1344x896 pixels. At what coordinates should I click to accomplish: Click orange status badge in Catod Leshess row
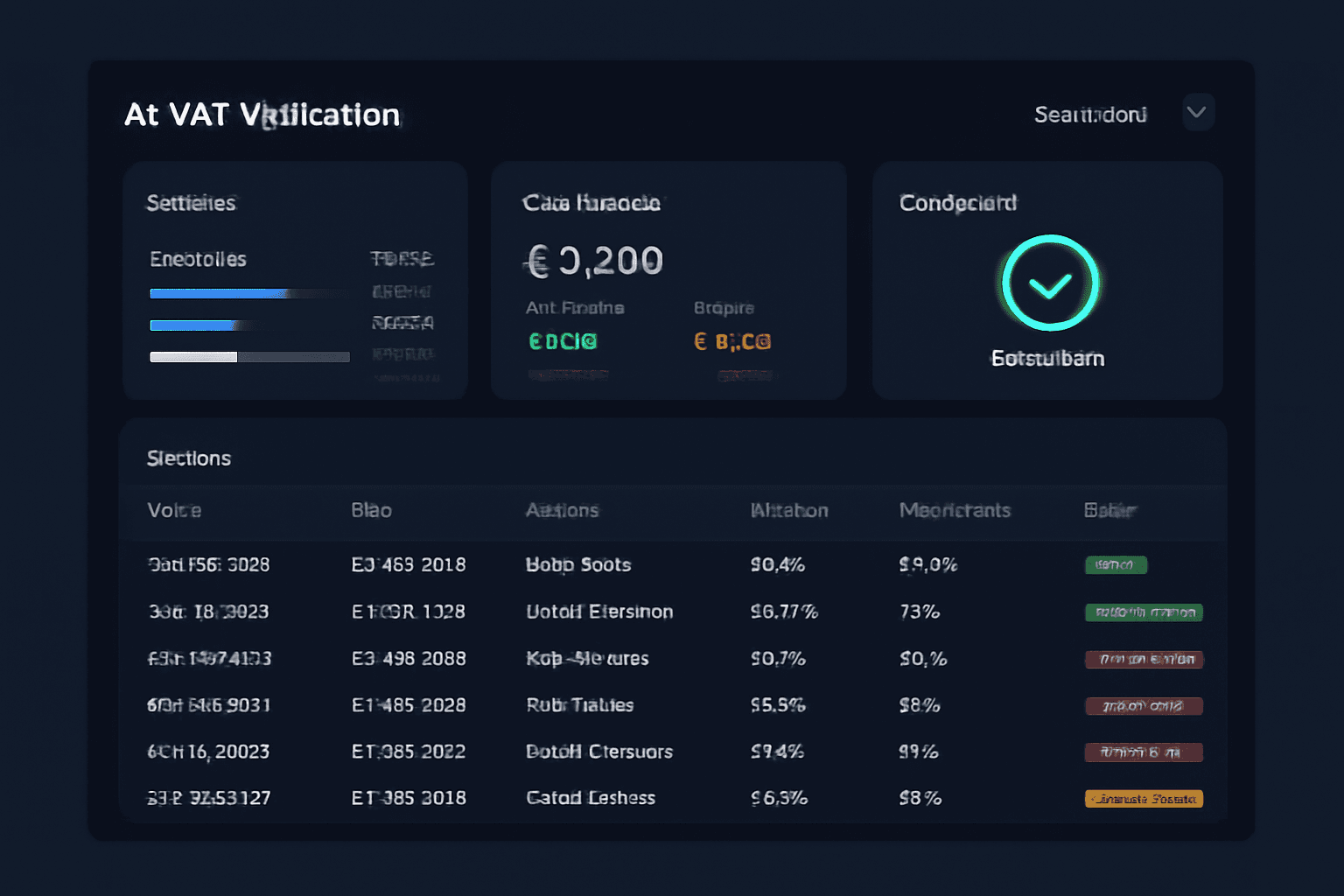tap(1144, 799)
